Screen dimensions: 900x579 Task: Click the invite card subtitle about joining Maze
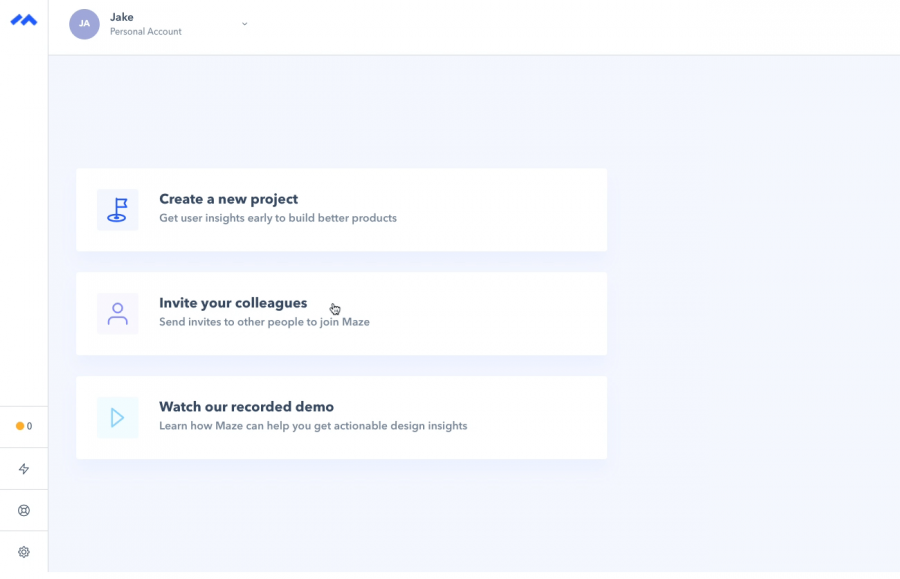pyautogui.click(x=265, y=321)
